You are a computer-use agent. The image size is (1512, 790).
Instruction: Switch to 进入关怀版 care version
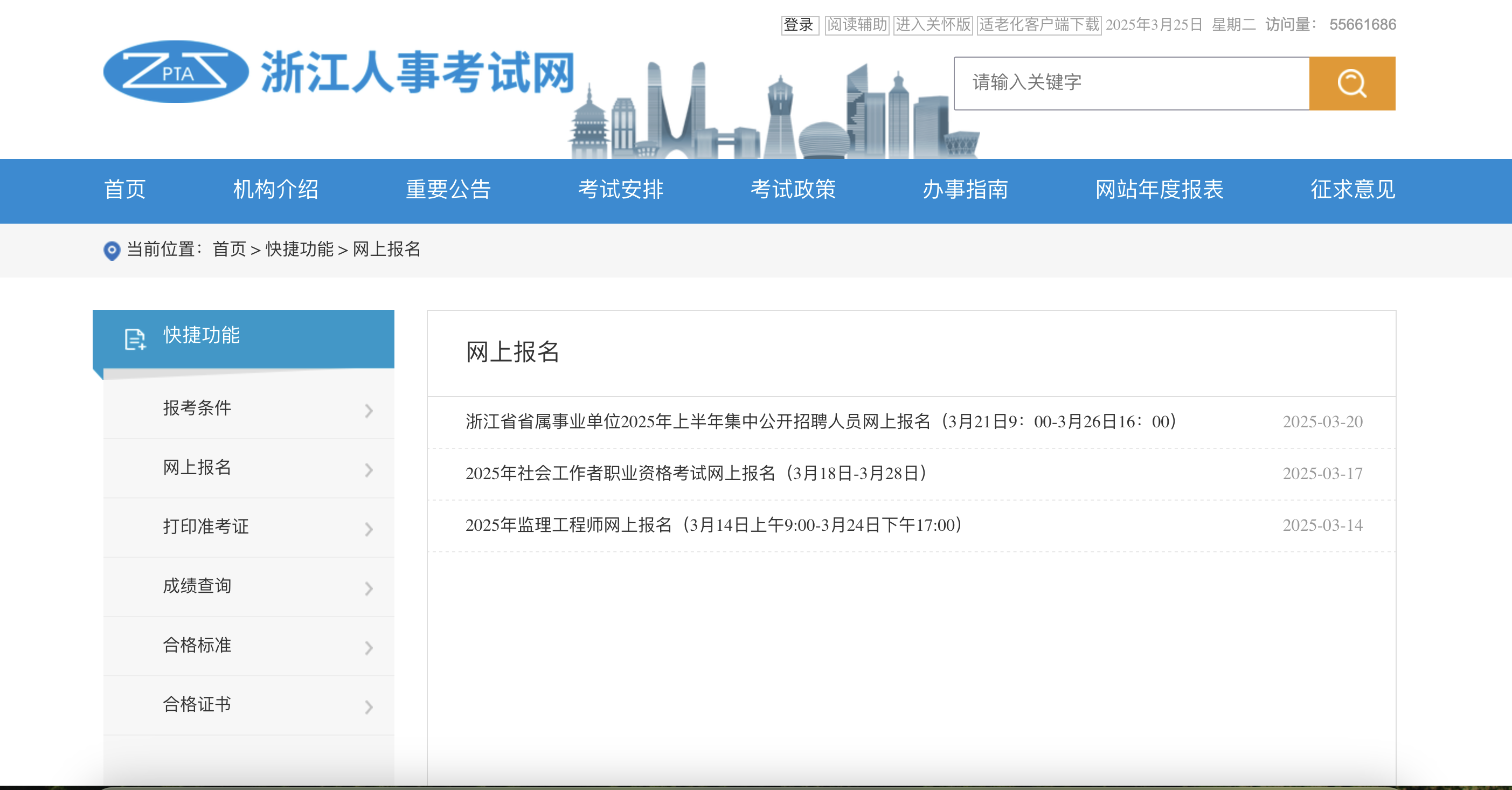933,25
